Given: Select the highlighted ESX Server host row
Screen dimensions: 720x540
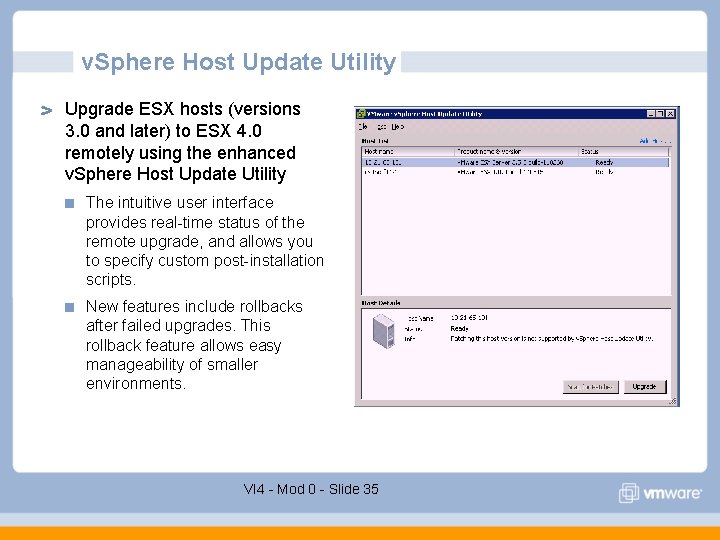Looking at the screenshot, I should click(515, 162).
